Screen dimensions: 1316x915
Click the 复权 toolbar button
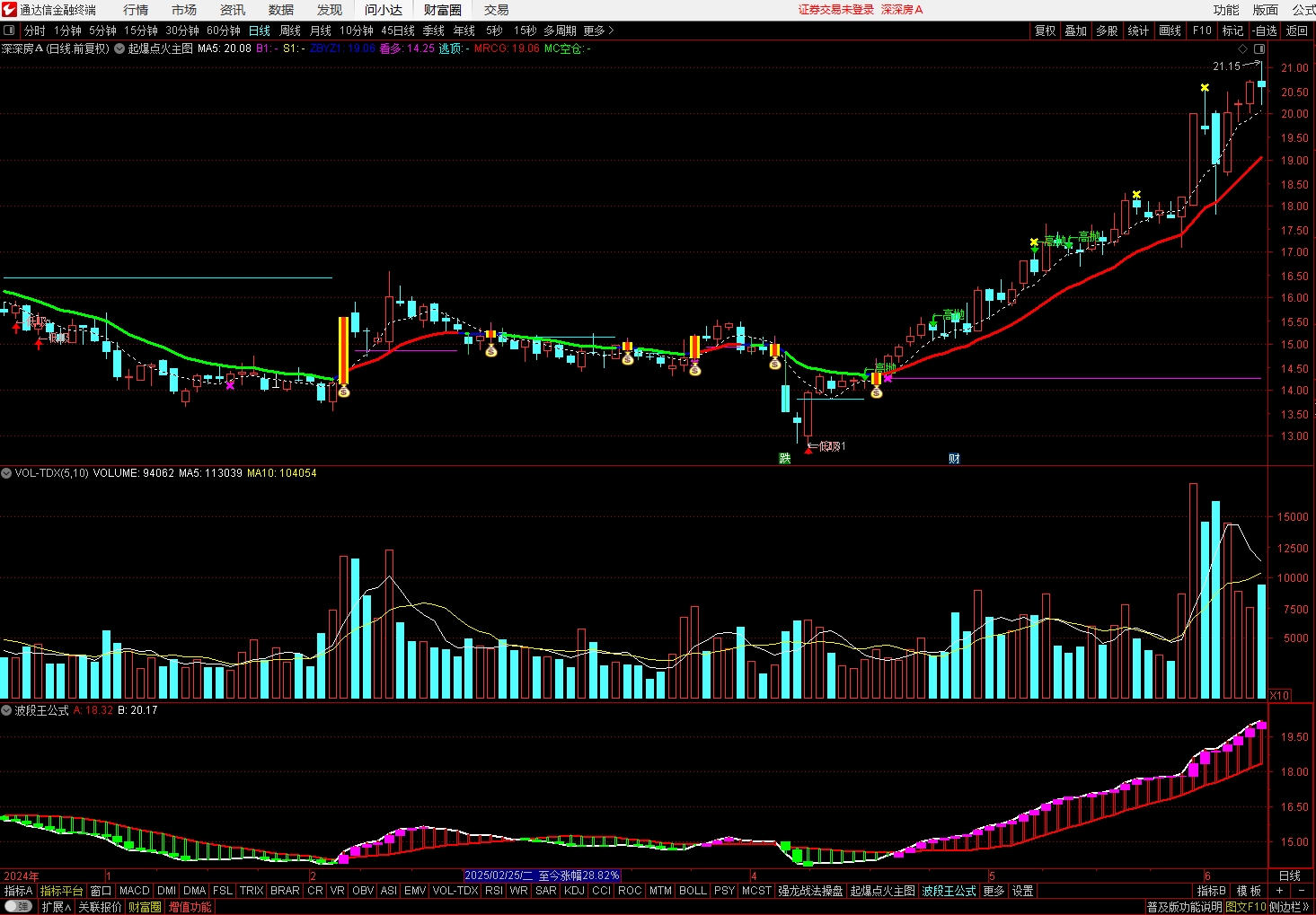tap(1046, 31)
